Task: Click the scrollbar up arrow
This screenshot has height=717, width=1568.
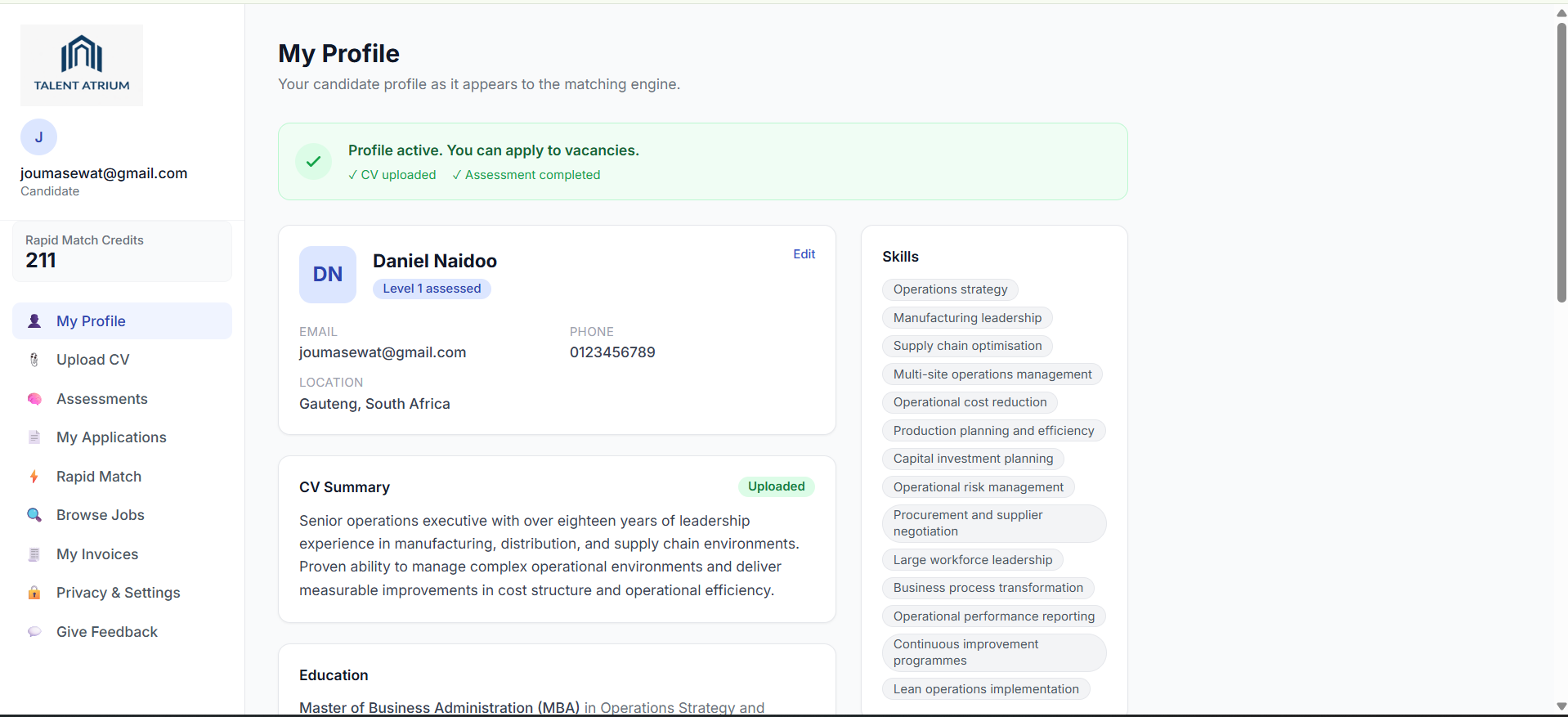Action: (x=1561, y=12)
